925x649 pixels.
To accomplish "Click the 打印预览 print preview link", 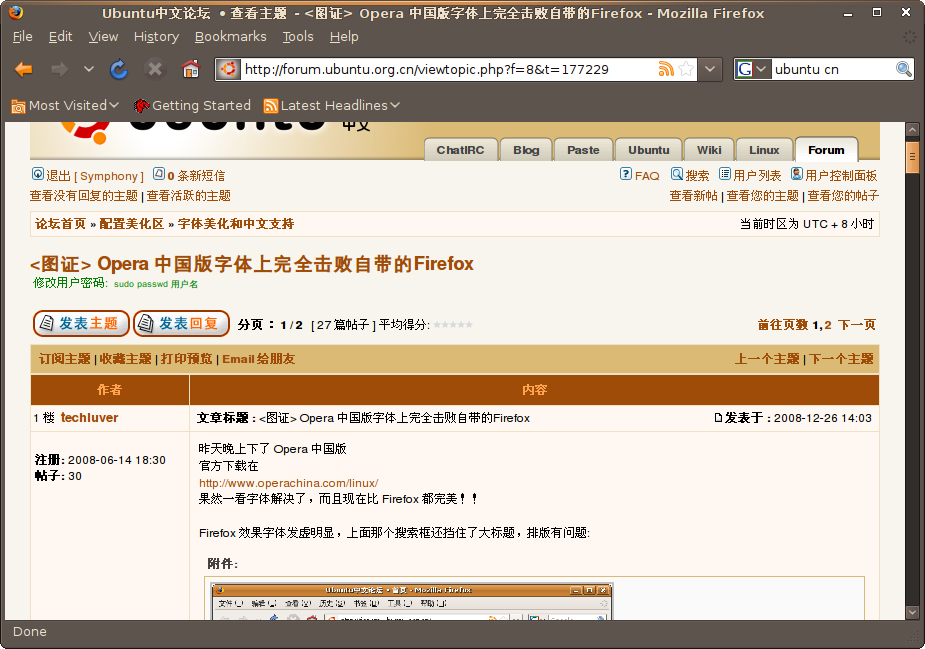I will tap(186, 359).
